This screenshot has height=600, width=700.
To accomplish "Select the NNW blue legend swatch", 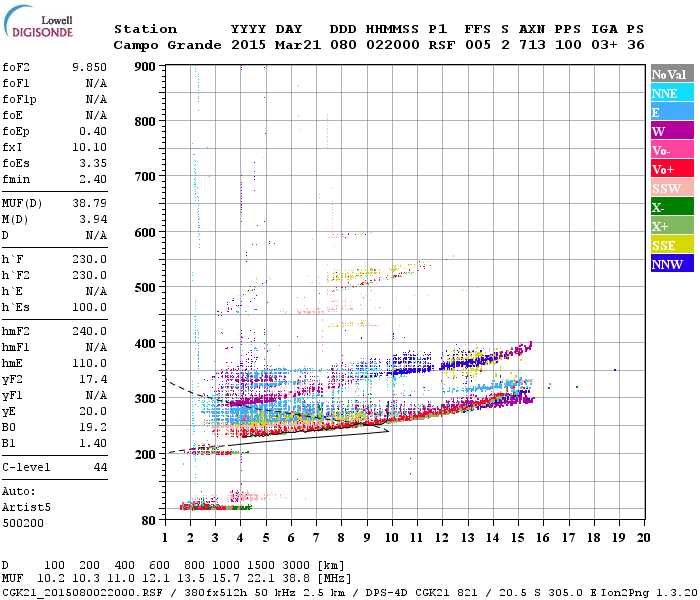I will pos(672,263).
